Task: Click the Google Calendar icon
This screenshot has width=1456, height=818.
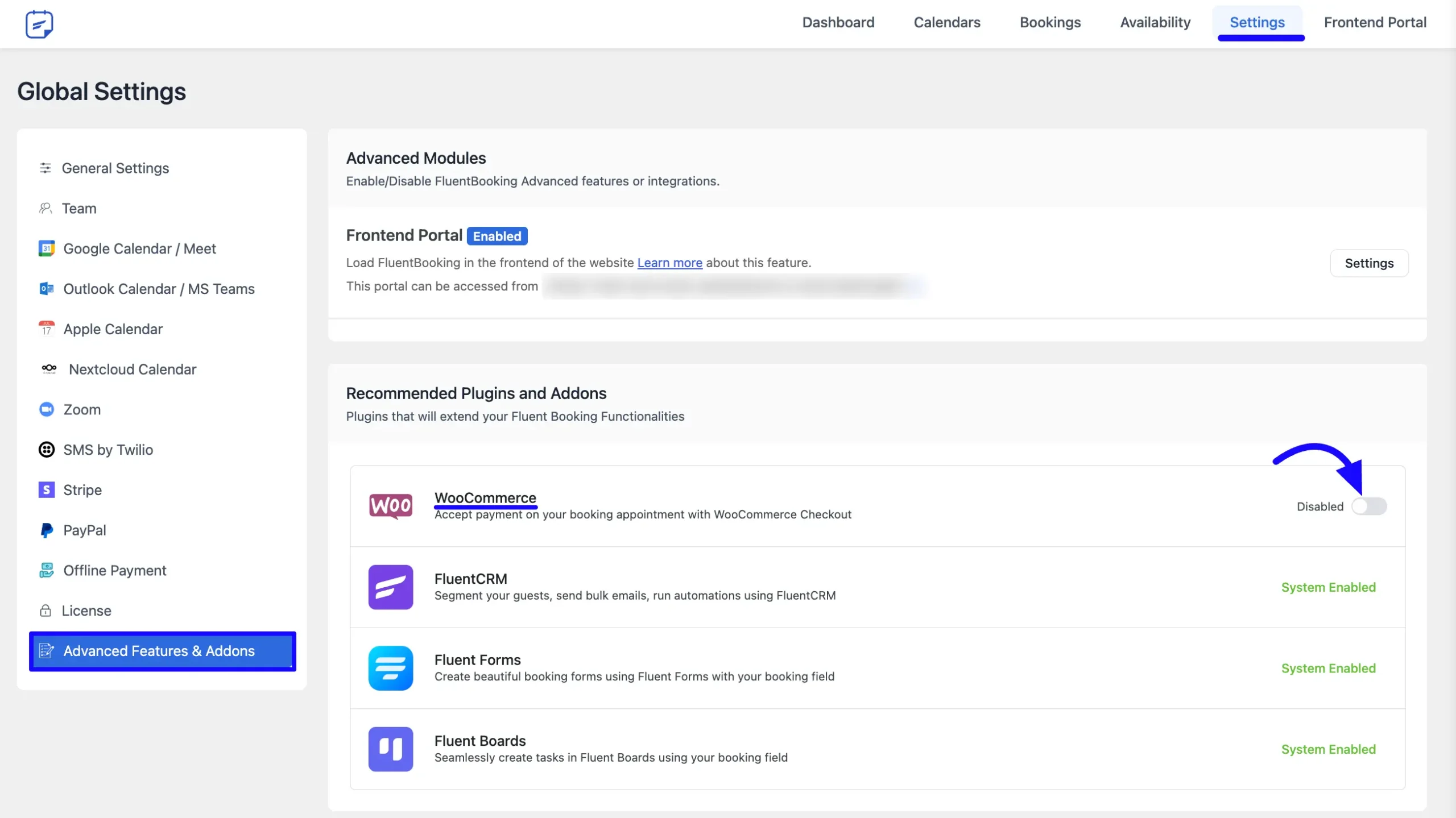Action: point(47,248)
